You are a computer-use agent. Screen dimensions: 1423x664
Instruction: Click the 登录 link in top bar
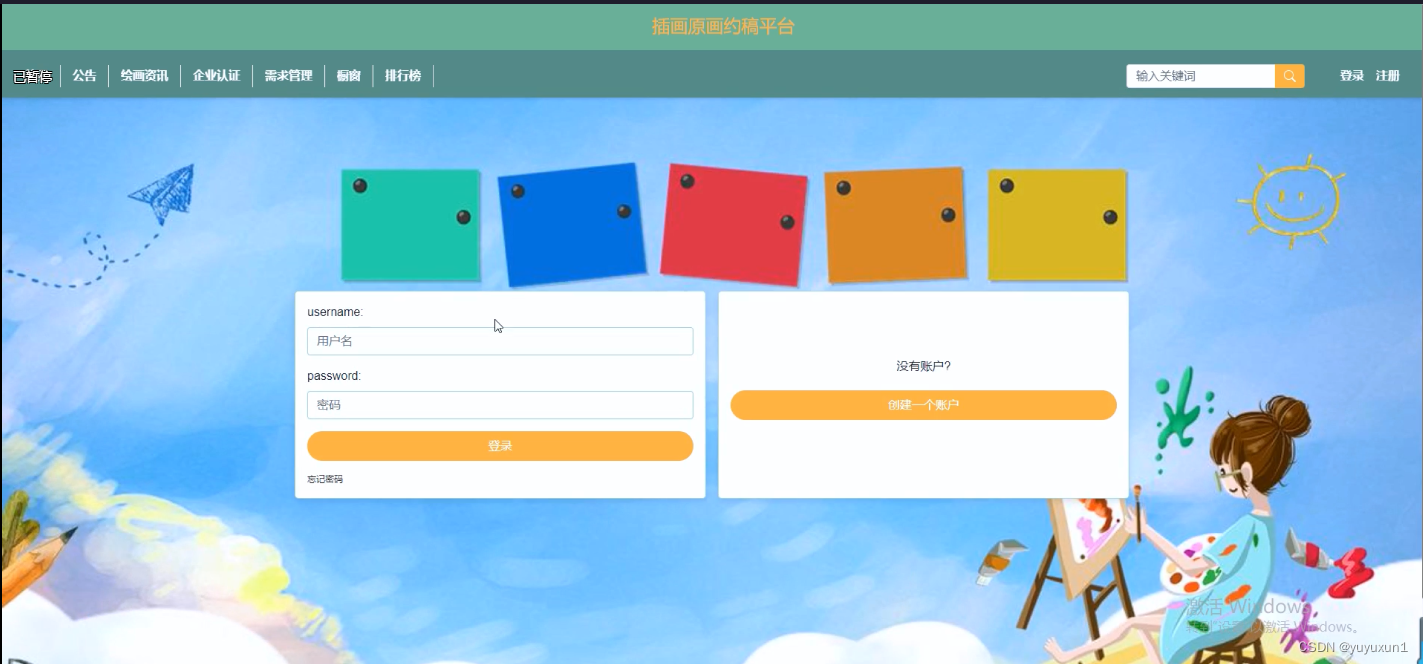coord(1352,76)
